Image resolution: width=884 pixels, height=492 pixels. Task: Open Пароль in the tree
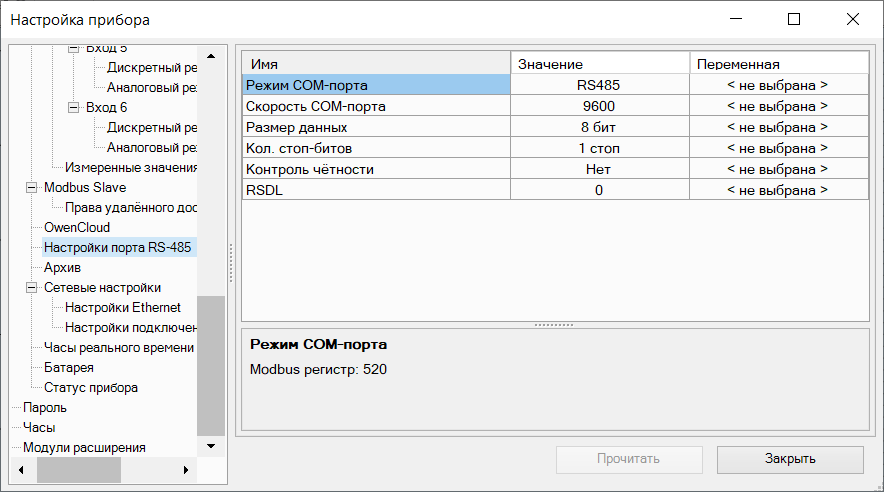tap(45, 407)
